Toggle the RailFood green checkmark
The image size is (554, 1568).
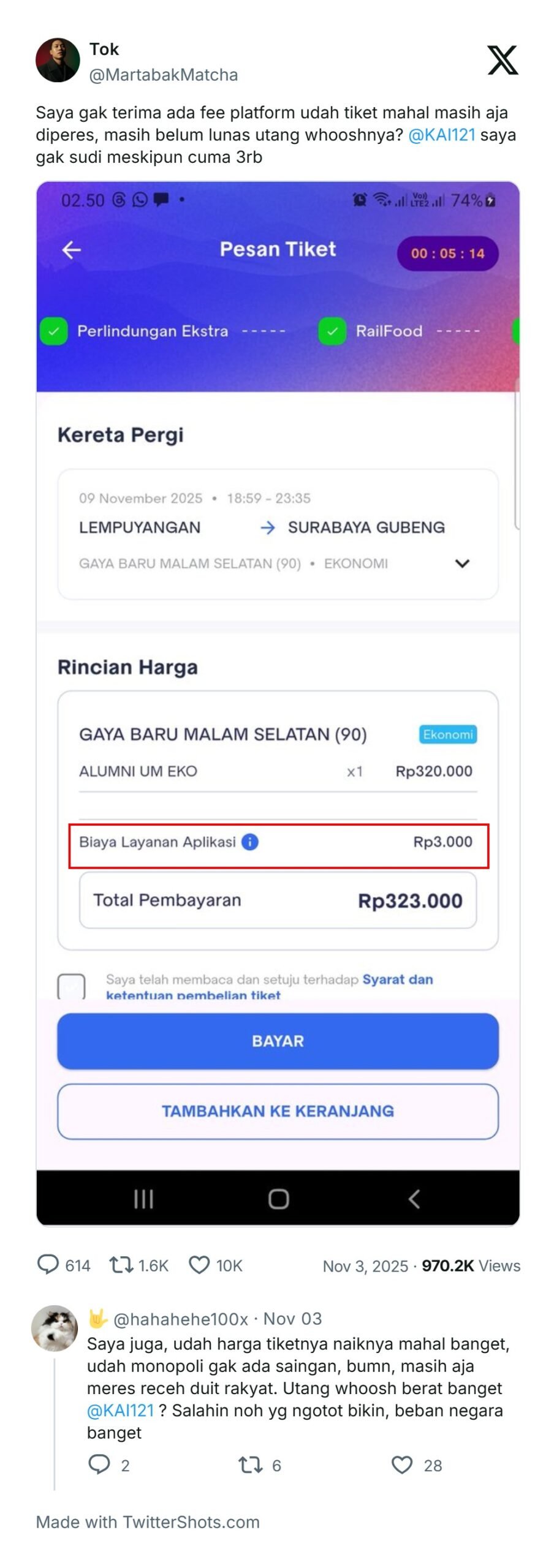tap(332, 331)
